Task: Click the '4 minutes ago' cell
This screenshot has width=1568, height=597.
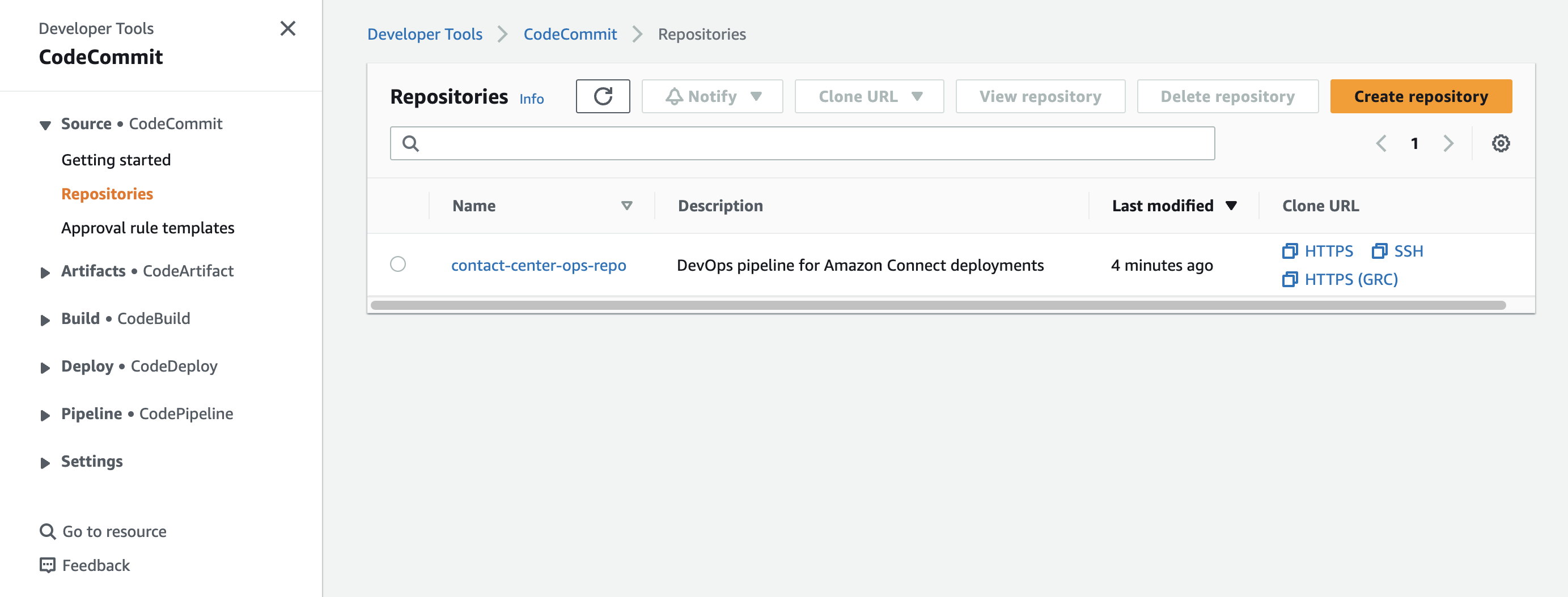Action: (1162, 265)
